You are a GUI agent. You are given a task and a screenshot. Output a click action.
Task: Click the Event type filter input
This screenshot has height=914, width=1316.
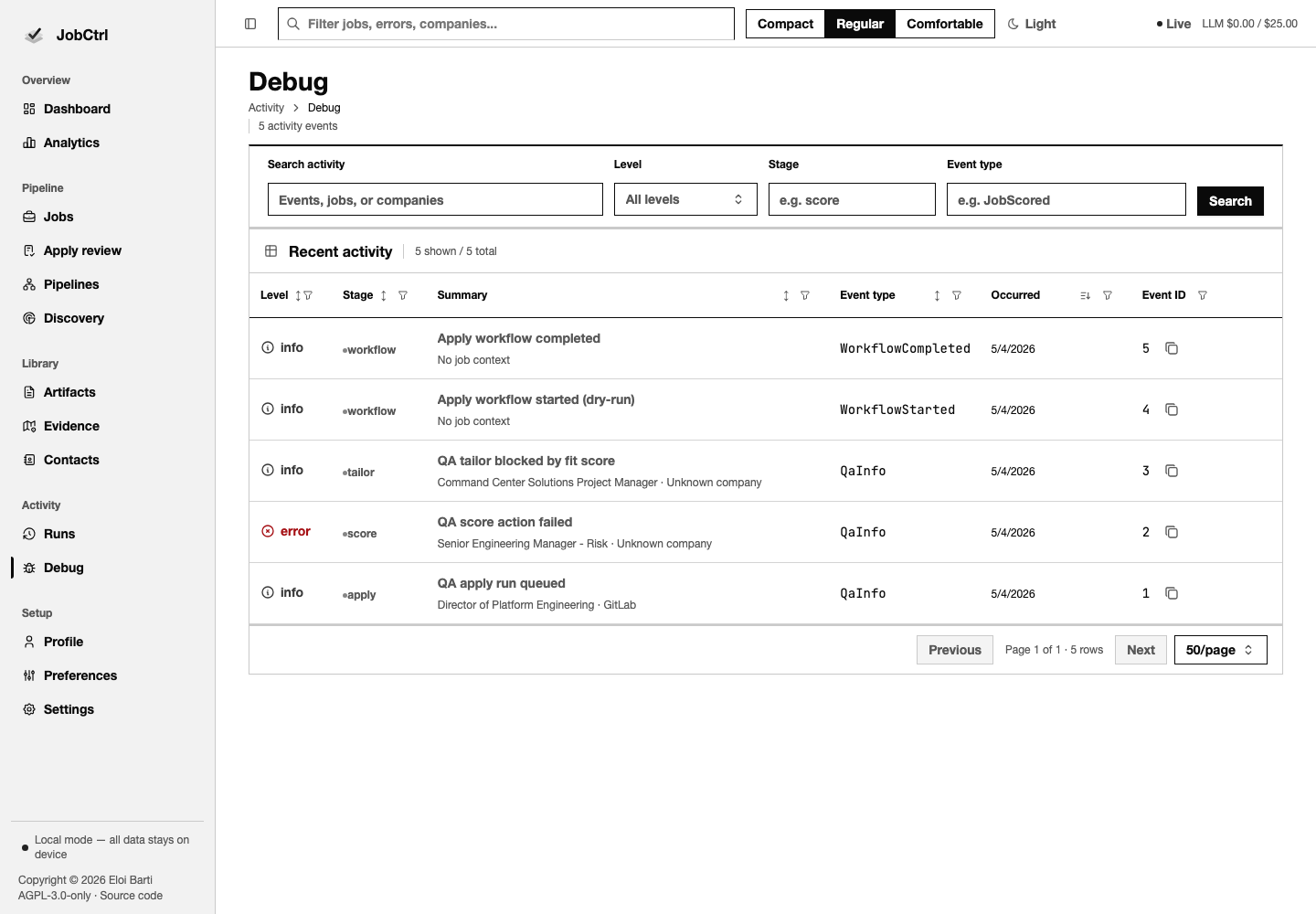click(x=1066, y=199)
